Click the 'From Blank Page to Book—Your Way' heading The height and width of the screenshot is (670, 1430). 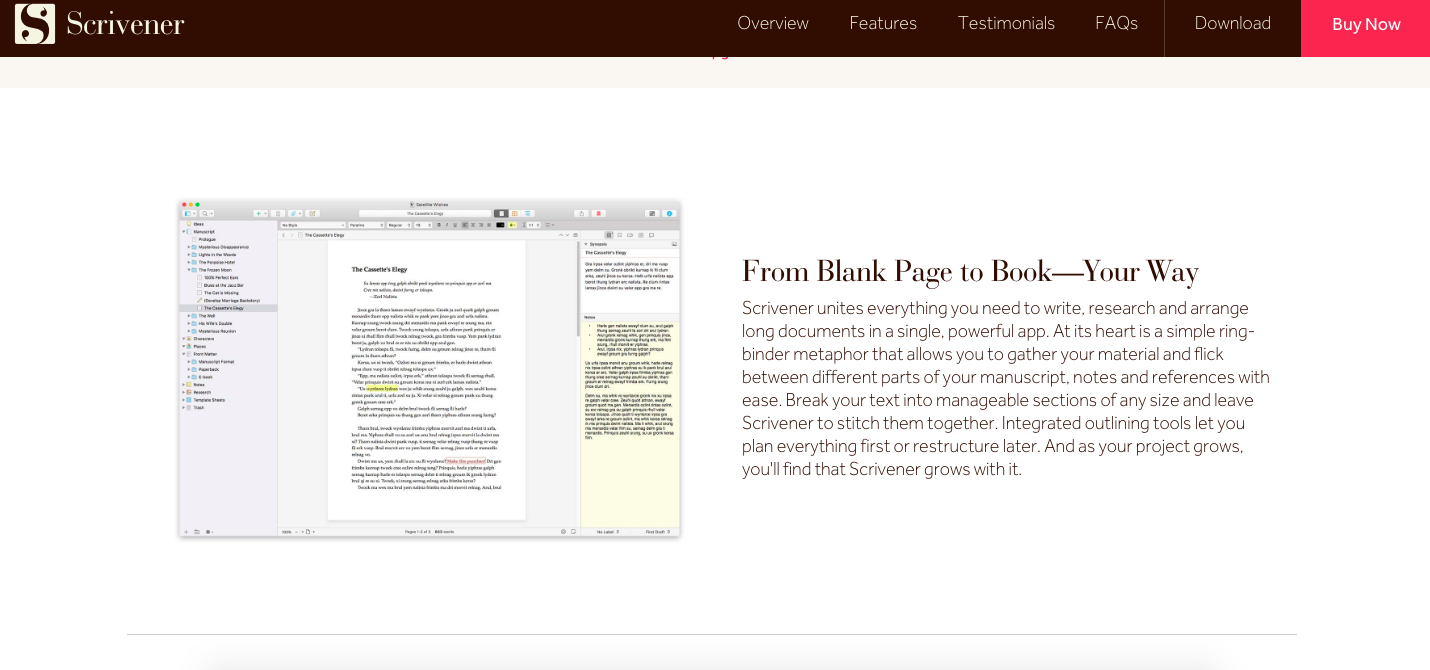coord(970,271)
